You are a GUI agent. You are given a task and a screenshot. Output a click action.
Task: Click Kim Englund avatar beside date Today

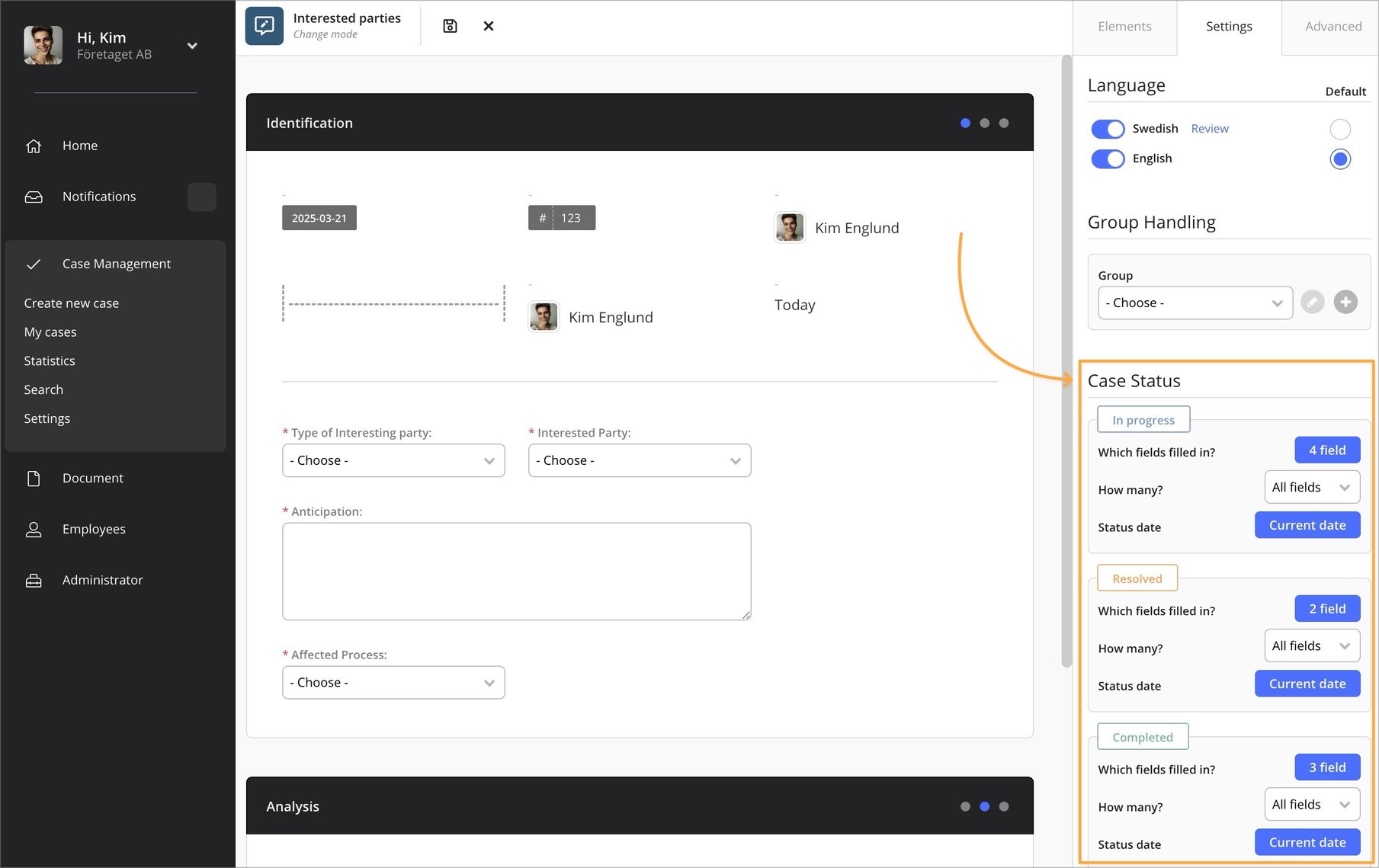click(x=544, y=317)
